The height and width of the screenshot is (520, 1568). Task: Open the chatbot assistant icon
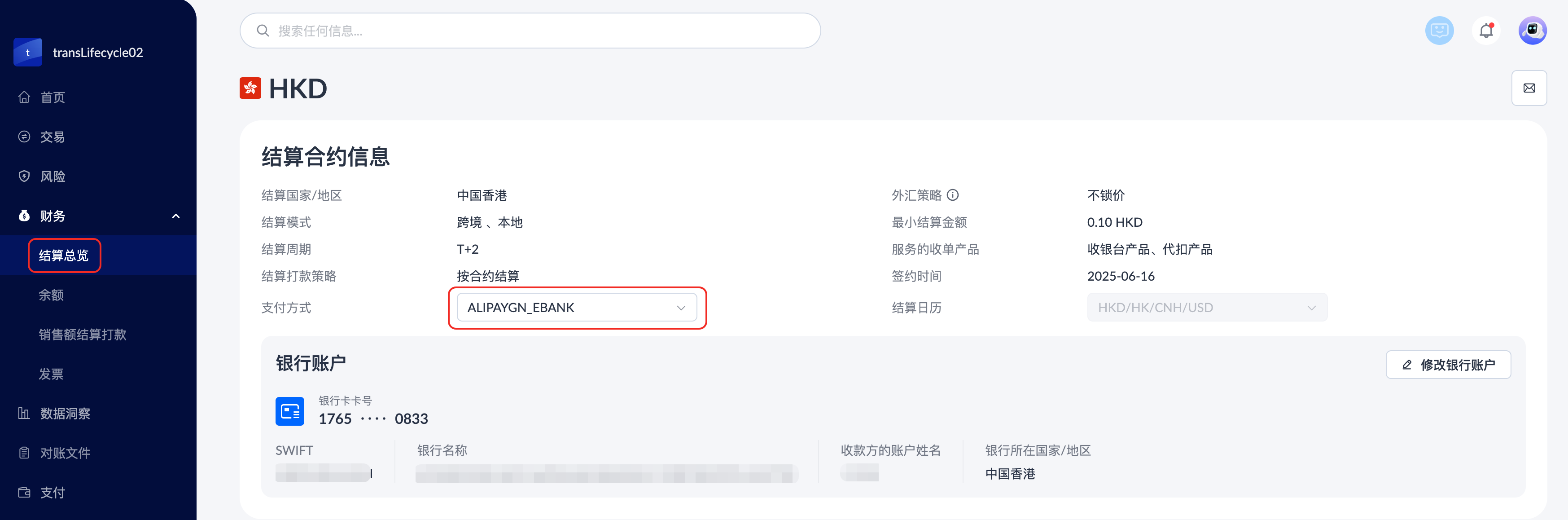1439,31
